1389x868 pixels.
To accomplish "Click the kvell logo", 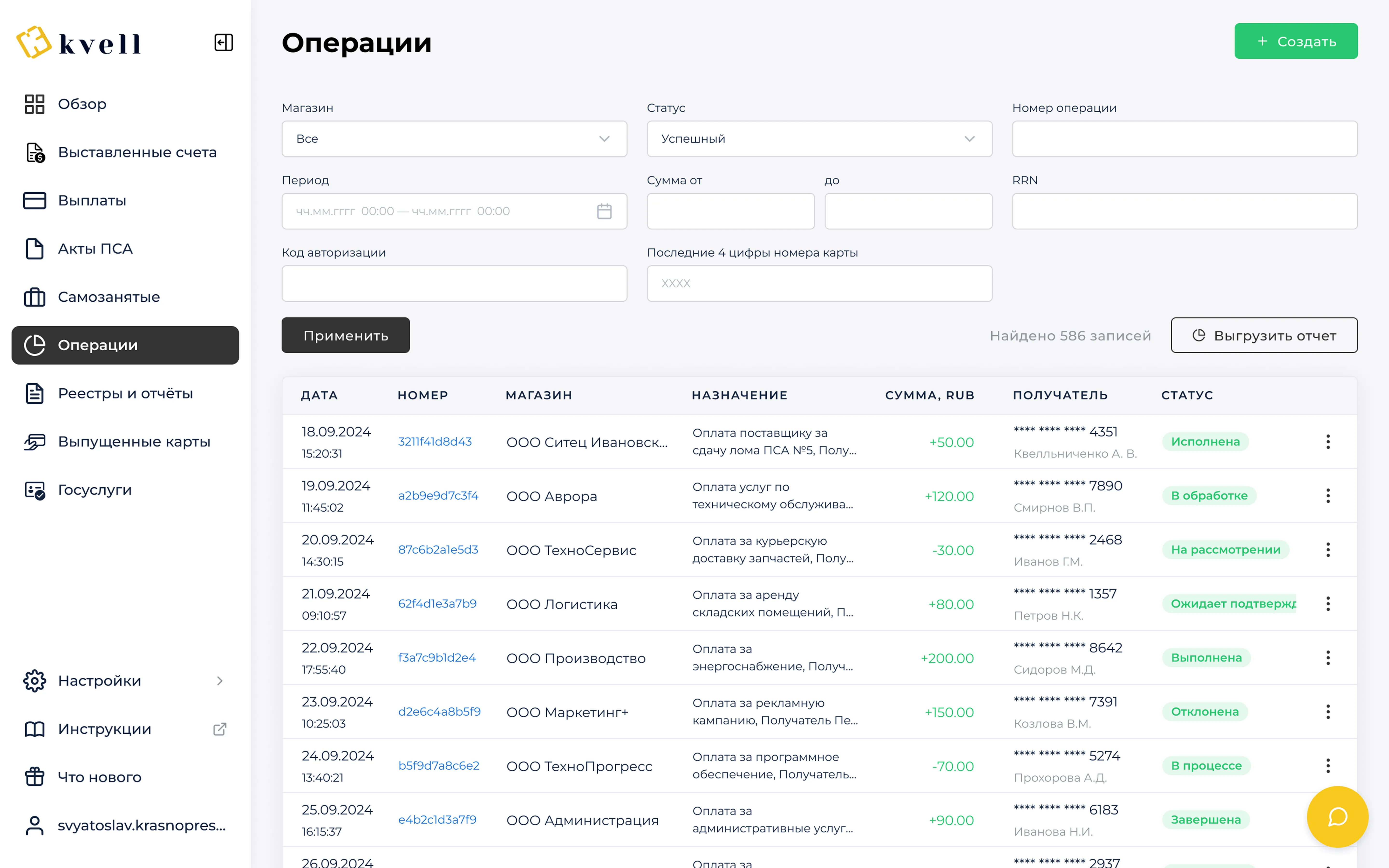I will point(79,42).
